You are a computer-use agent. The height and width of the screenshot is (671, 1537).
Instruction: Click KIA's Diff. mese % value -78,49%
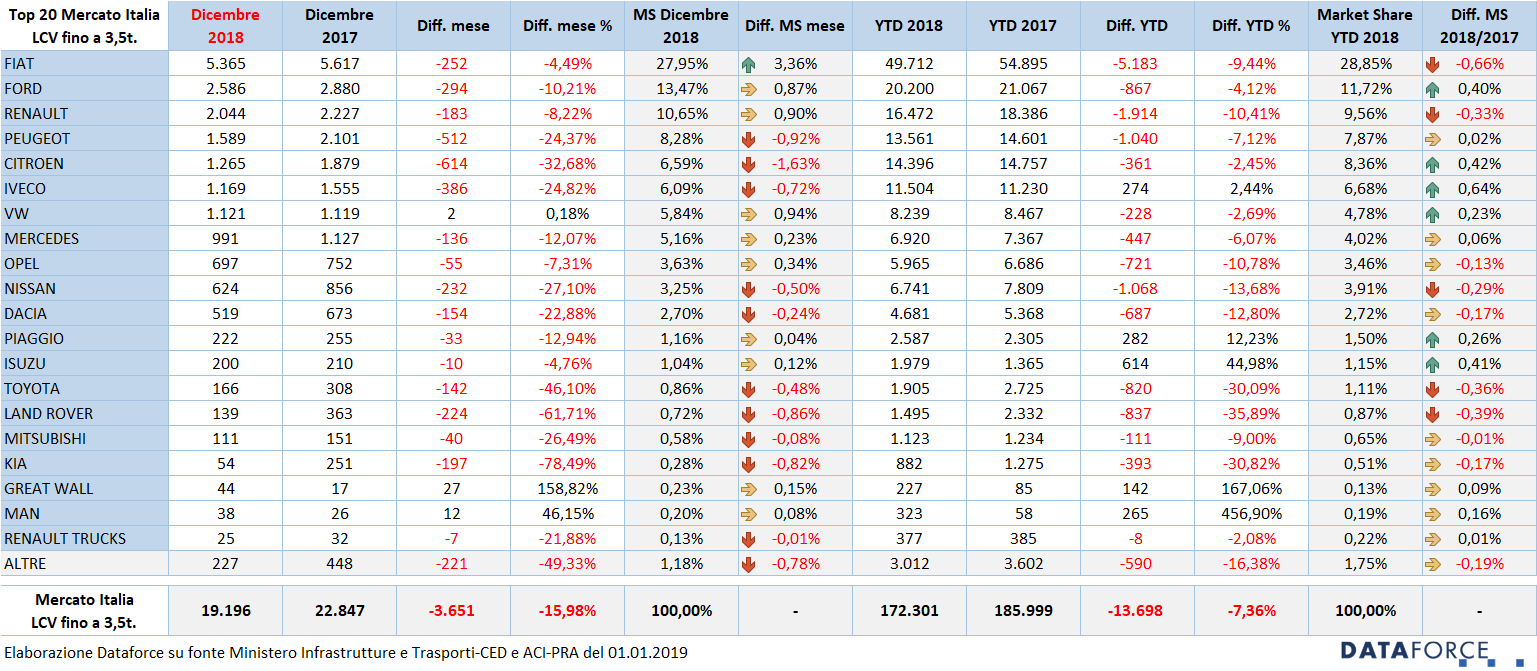click(567, 464)
